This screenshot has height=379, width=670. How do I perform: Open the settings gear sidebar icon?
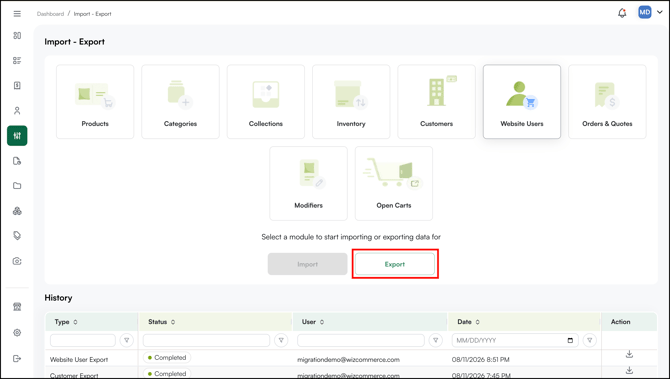pyautogui.click(x=17, y=332)
